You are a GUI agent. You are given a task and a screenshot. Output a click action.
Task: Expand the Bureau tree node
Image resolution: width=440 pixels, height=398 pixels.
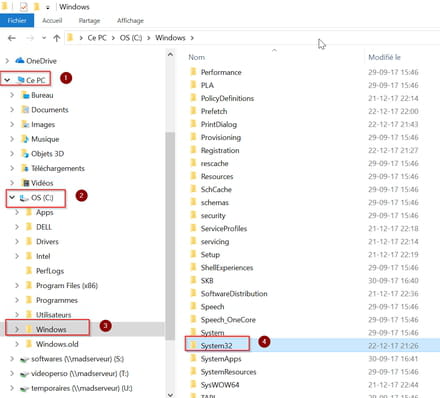[x=12, y=95]
